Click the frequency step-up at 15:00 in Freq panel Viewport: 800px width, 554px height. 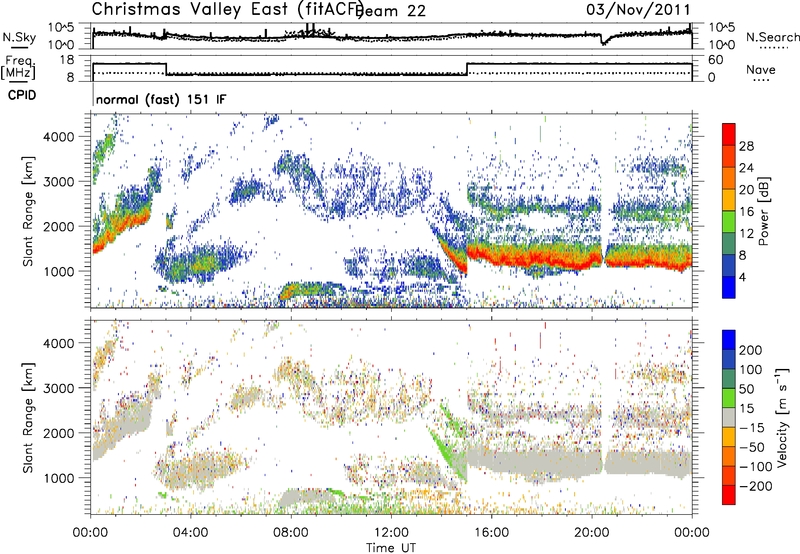(467, 69)
